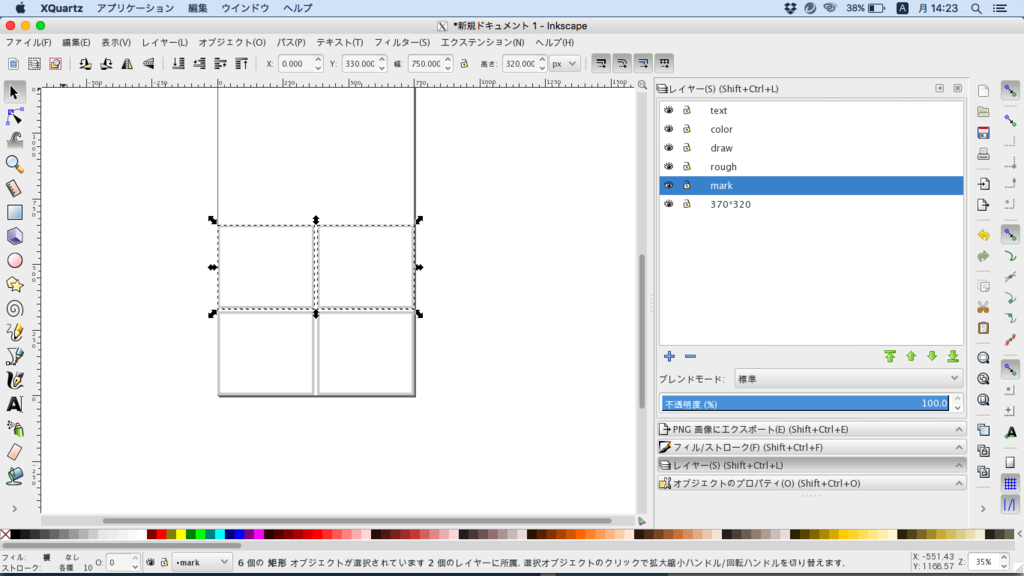Toggle visibility eye of color layer
The height and width of the screenshot is (576, 1024).
[x=669, y=129]
